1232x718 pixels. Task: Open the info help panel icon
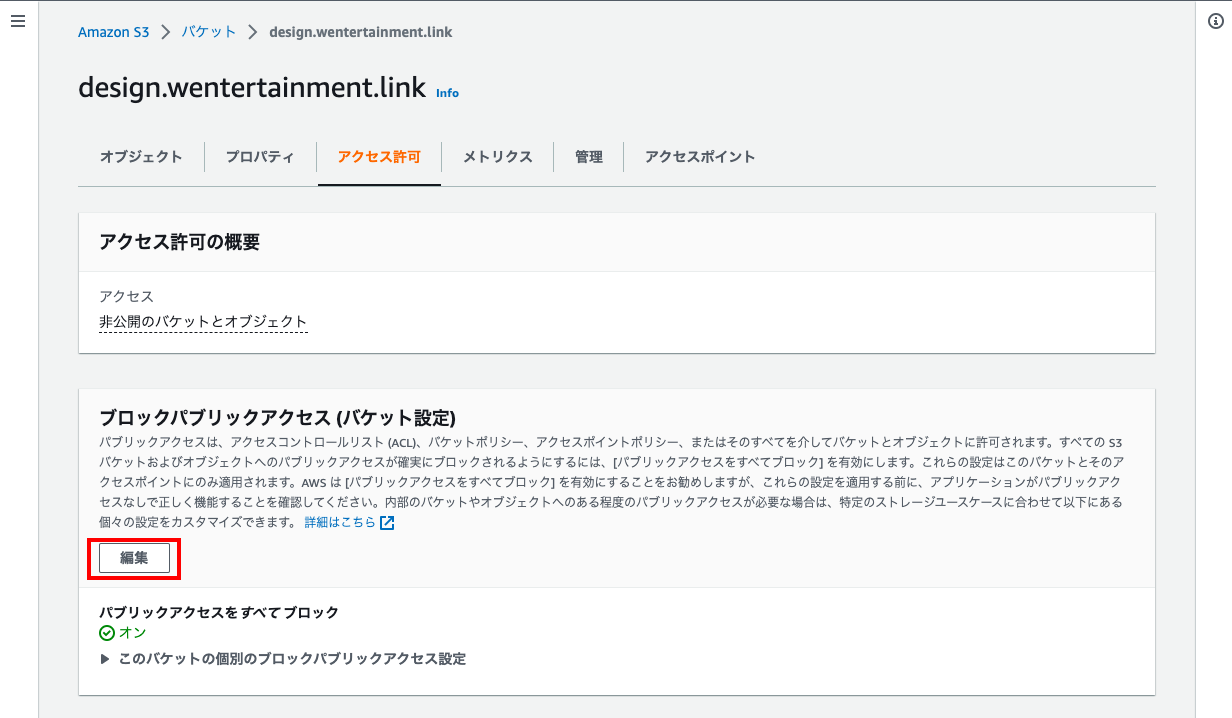(1216, 22)
